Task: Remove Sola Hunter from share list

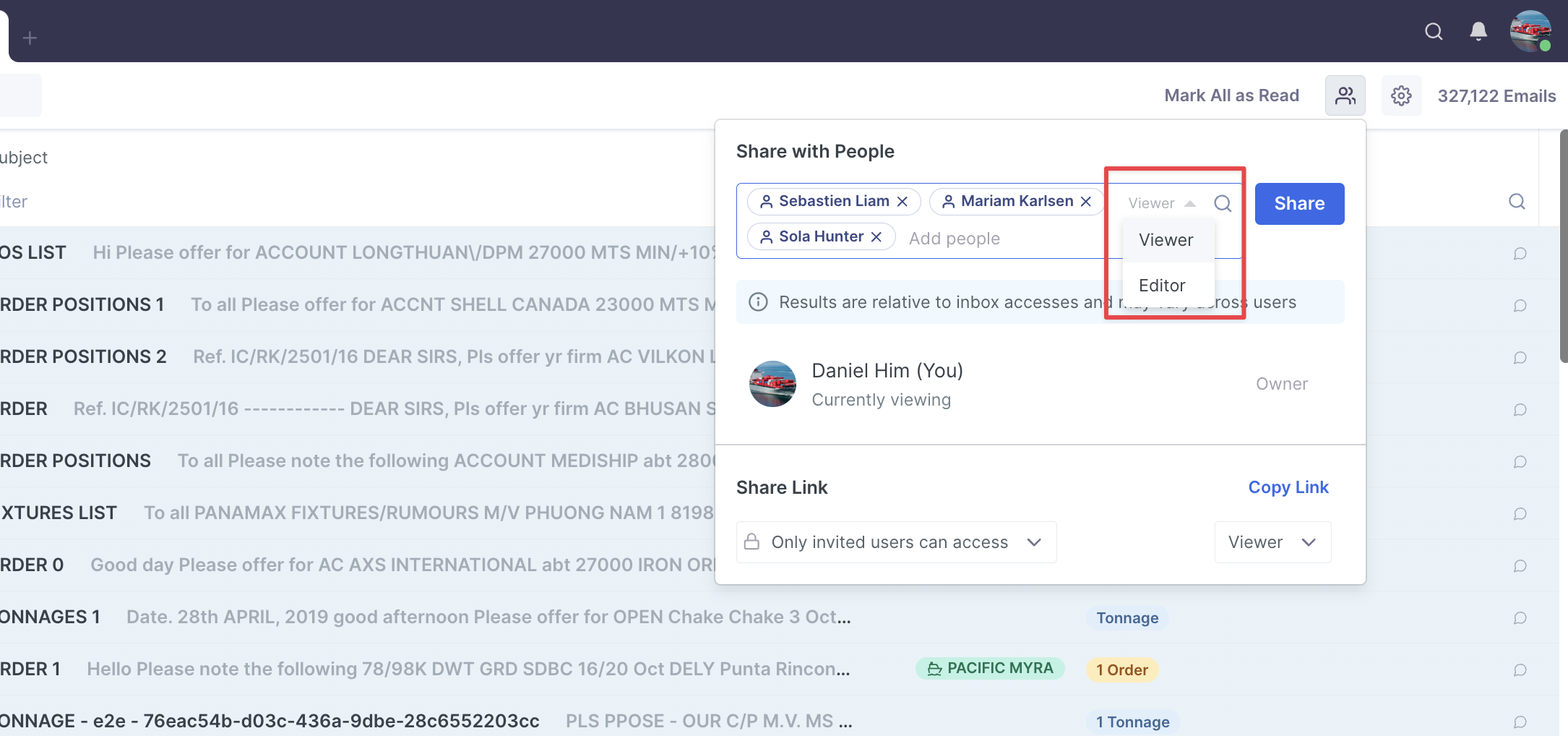Action: 876,237
